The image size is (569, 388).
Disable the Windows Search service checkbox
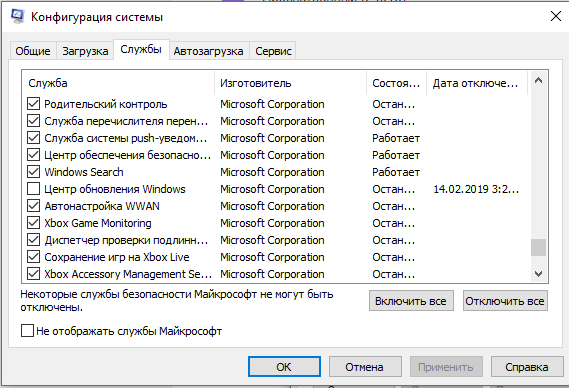click(x=33, y=172)
